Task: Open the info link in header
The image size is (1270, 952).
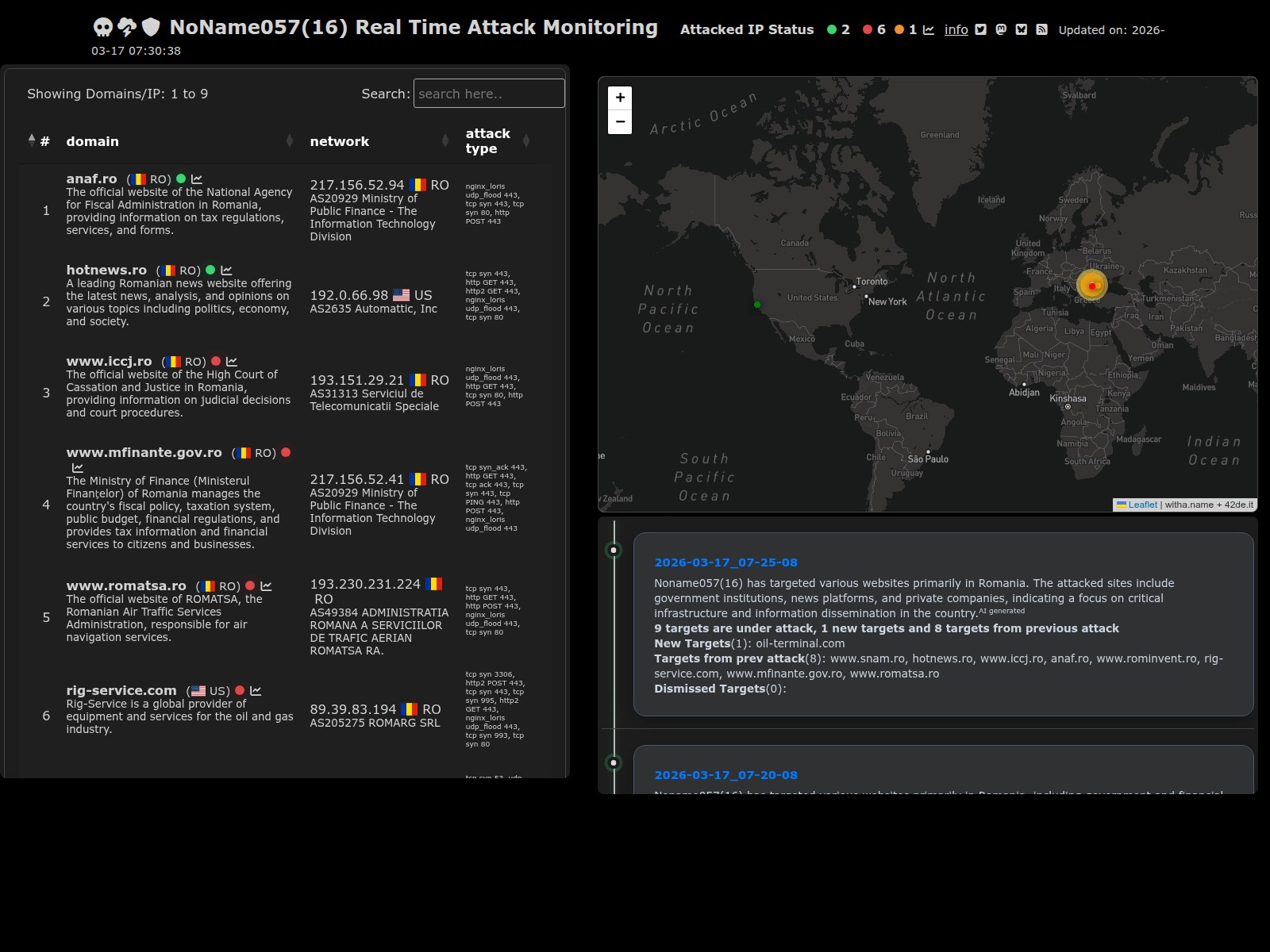Action: [956, 29]
